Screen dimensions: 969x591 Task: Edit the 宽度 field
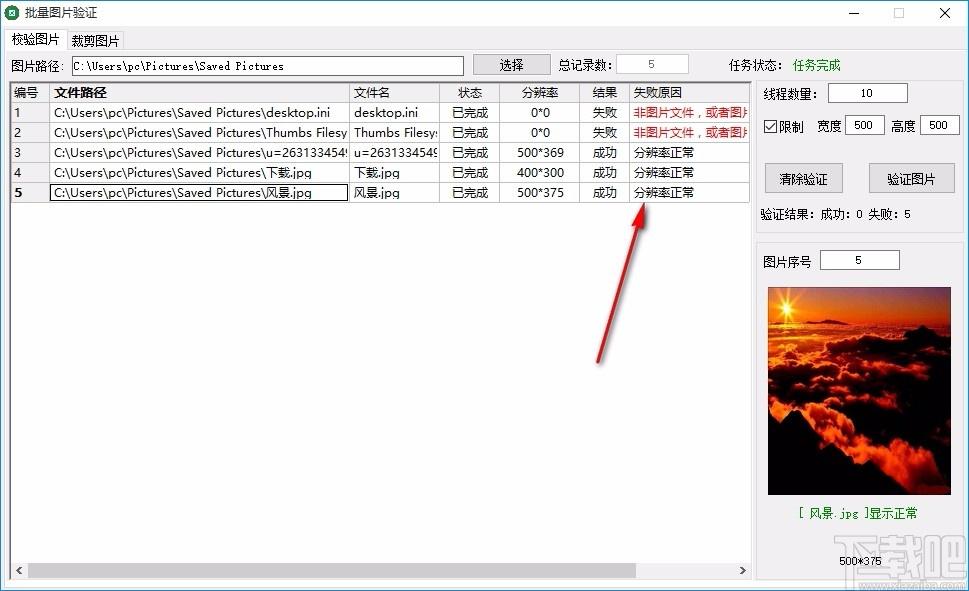864,125
